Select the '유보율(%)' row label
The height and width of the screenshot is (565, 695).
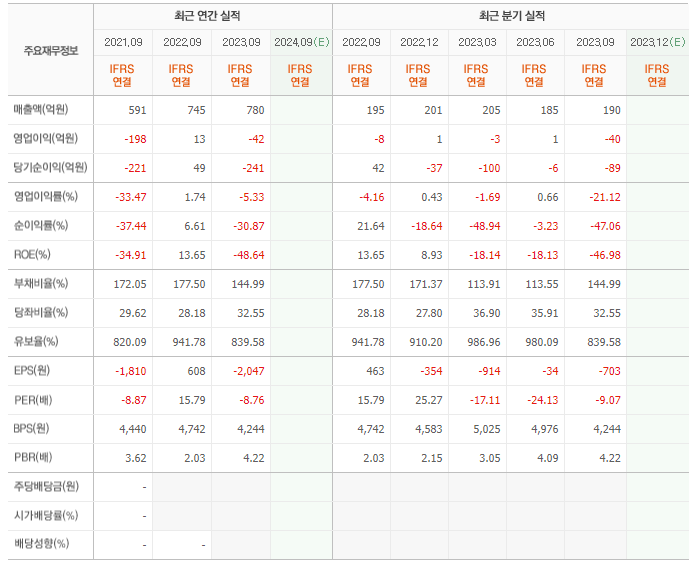[x=36, y=341]
